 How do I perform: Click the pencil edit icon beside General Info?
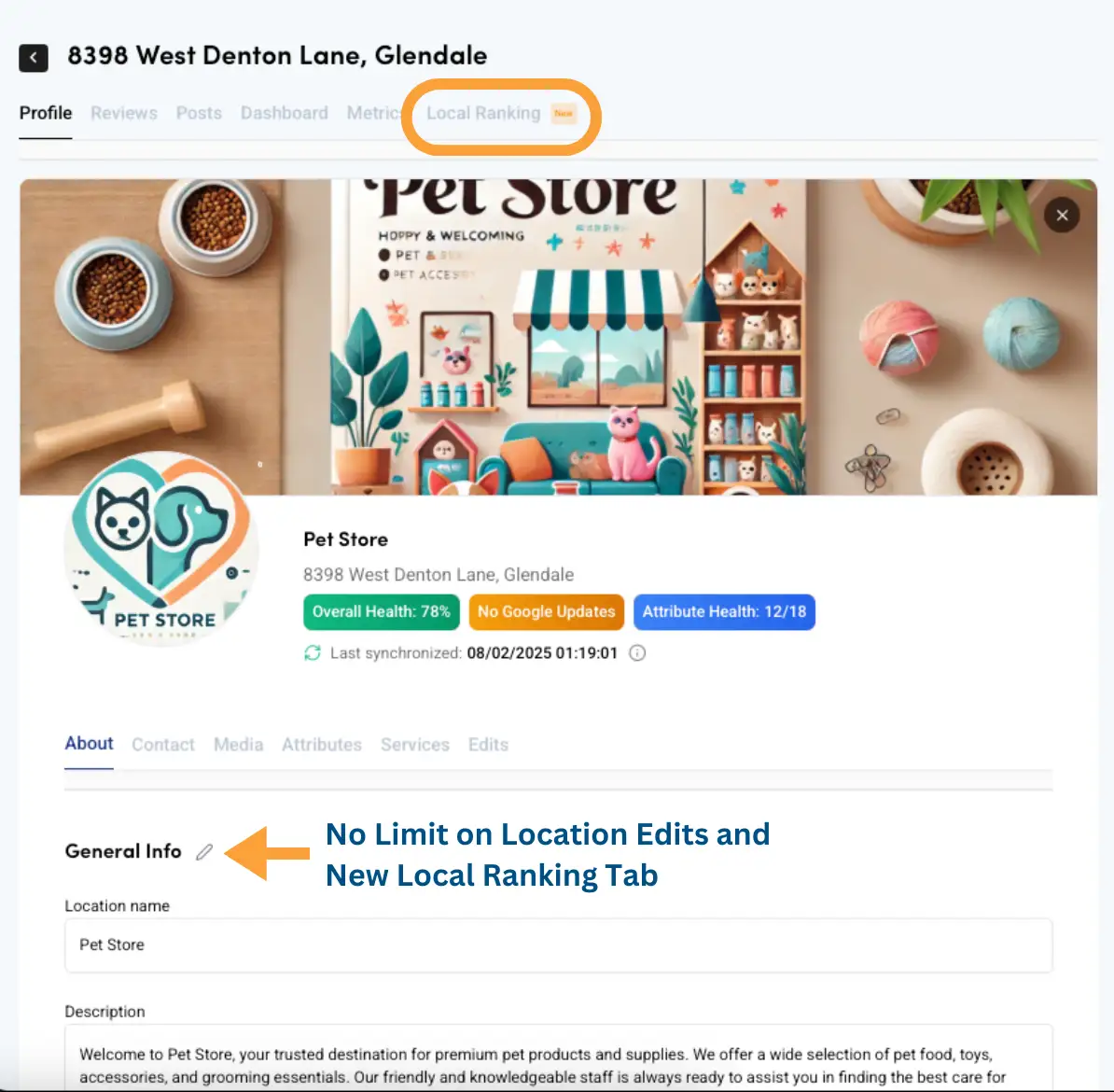204,851
